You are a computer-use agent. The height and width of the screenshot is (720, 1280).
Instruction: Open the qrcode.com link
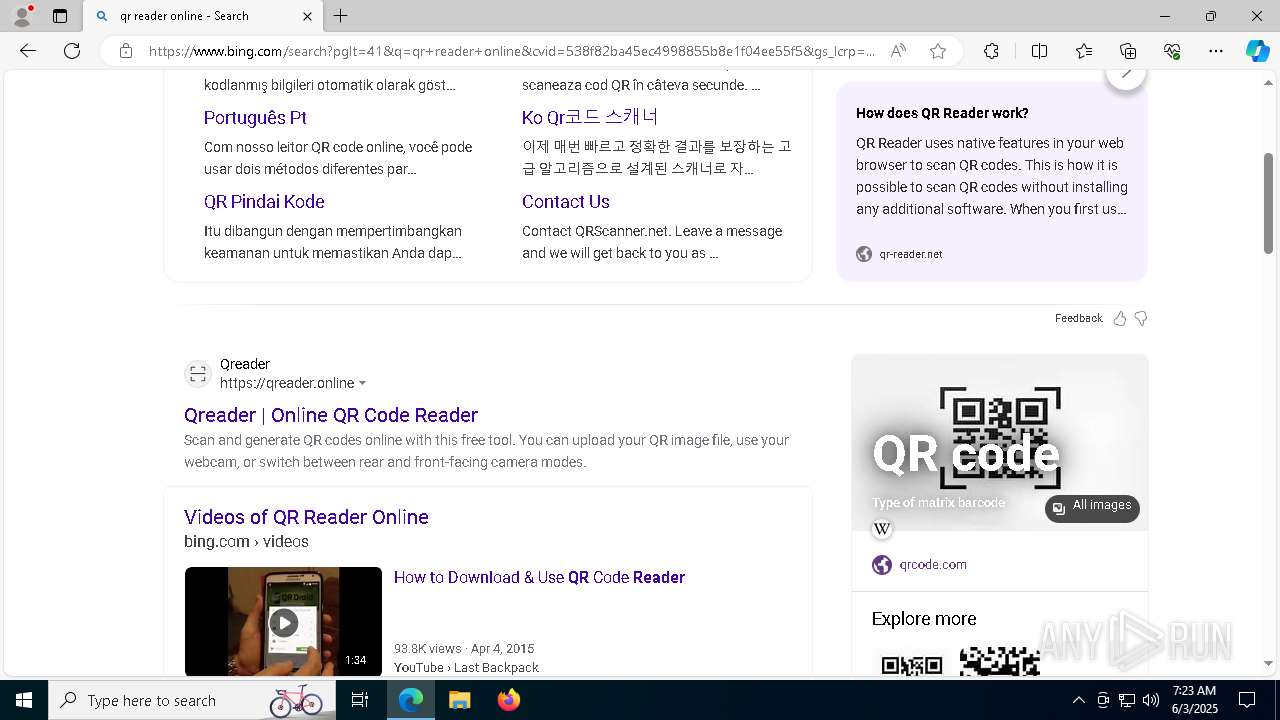point(933,565)
